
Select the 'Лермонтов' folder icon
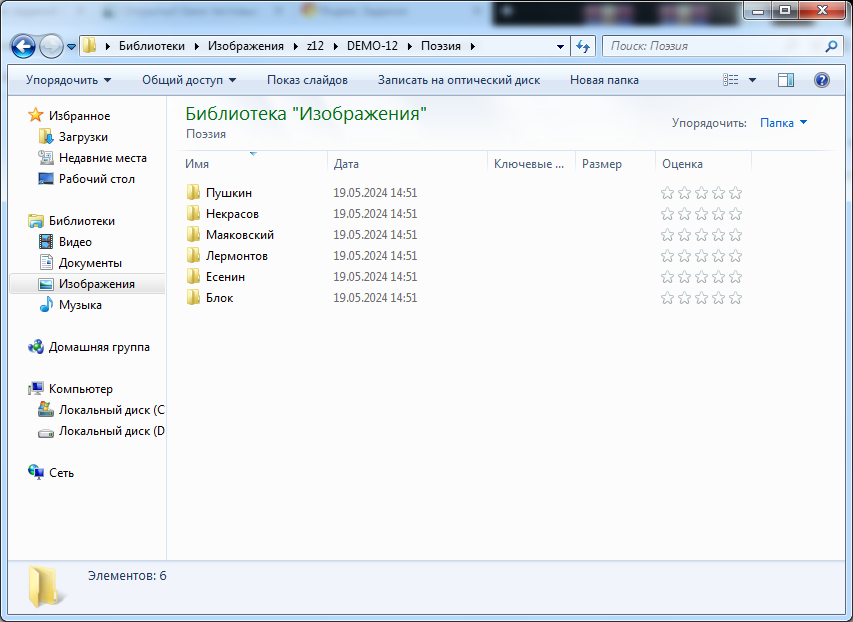click(x=193, y=256)
